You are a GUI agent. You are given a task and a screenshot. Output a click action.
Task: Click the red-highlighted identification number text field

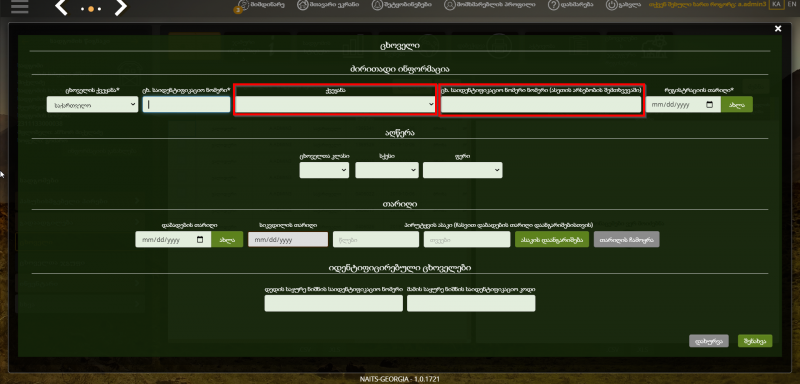[x=541, y=105]
